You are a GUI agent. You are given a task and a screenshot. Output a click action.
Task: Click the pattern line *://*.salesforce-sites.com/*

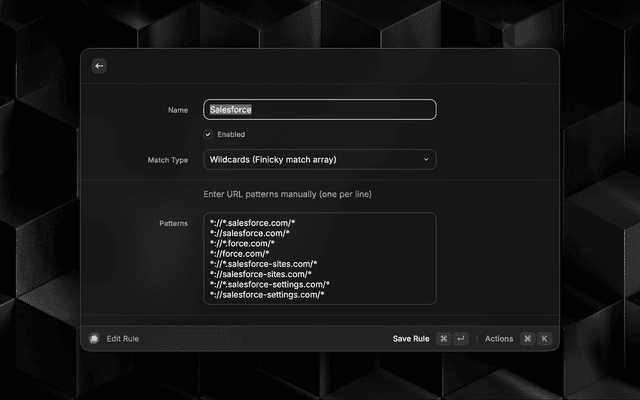[263, 264]
